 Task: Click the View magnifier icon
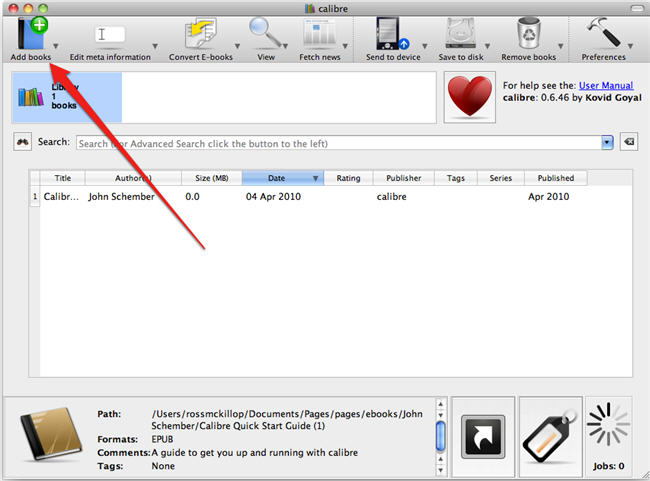(265, 33)
